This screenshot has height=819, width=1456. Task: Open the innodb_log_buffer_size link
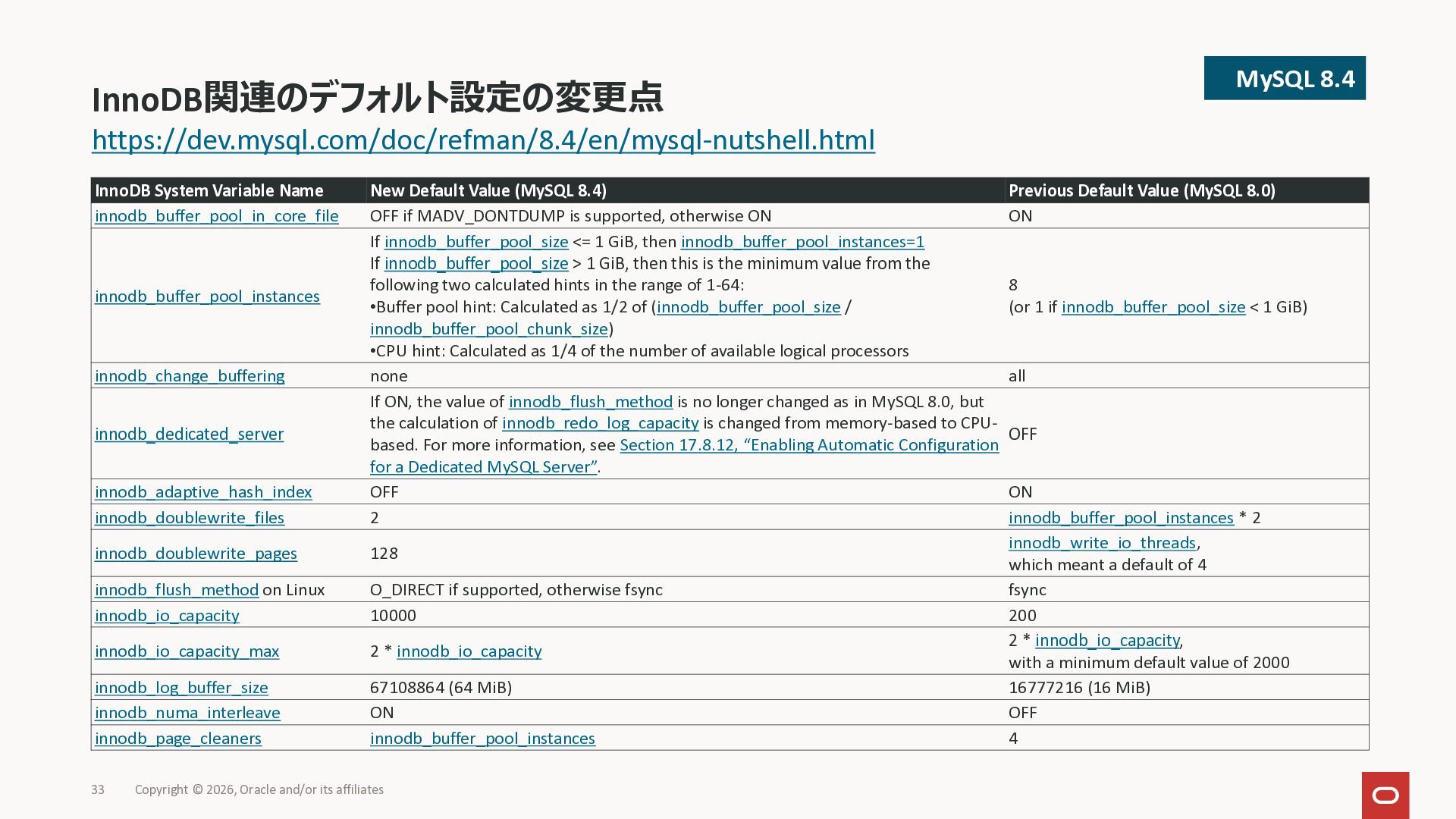(181, 688)
